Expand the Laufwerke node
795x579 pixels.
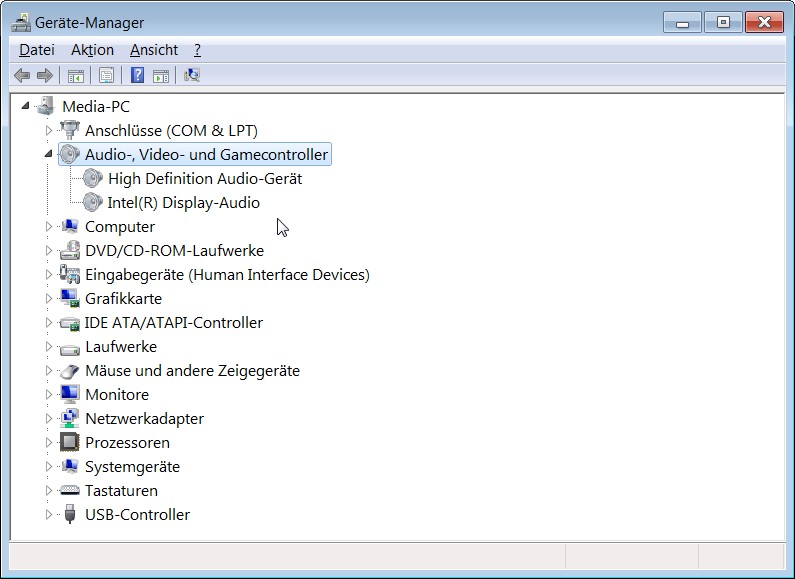click(x=49, y=346)
